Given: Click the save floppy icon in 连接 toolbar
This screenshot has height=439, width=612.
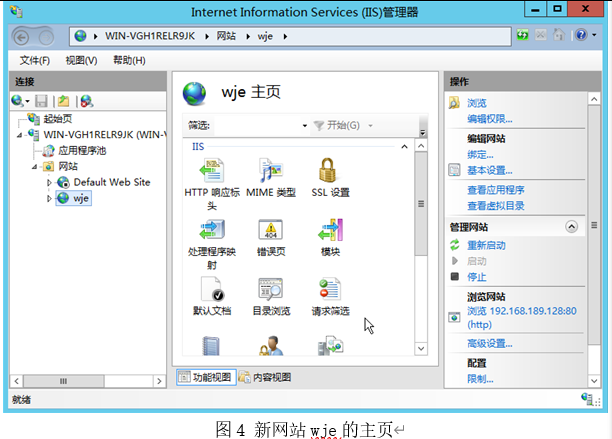Looking at the screenshot, I should (x=41, y=101).
